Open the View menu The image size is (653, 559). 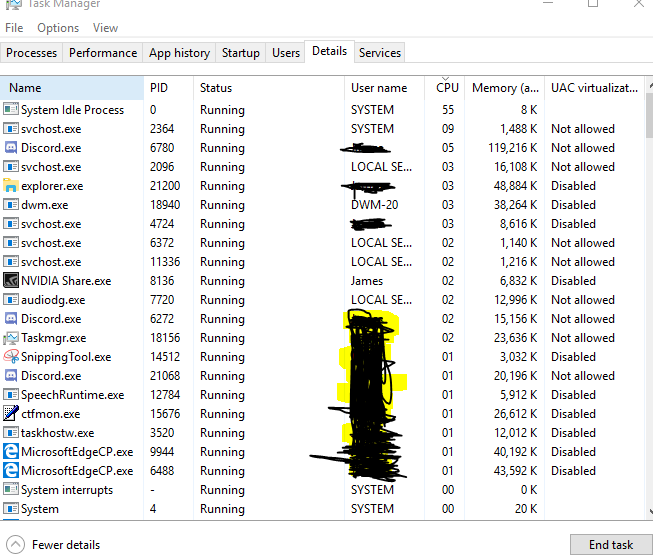[x=105, y=28]
